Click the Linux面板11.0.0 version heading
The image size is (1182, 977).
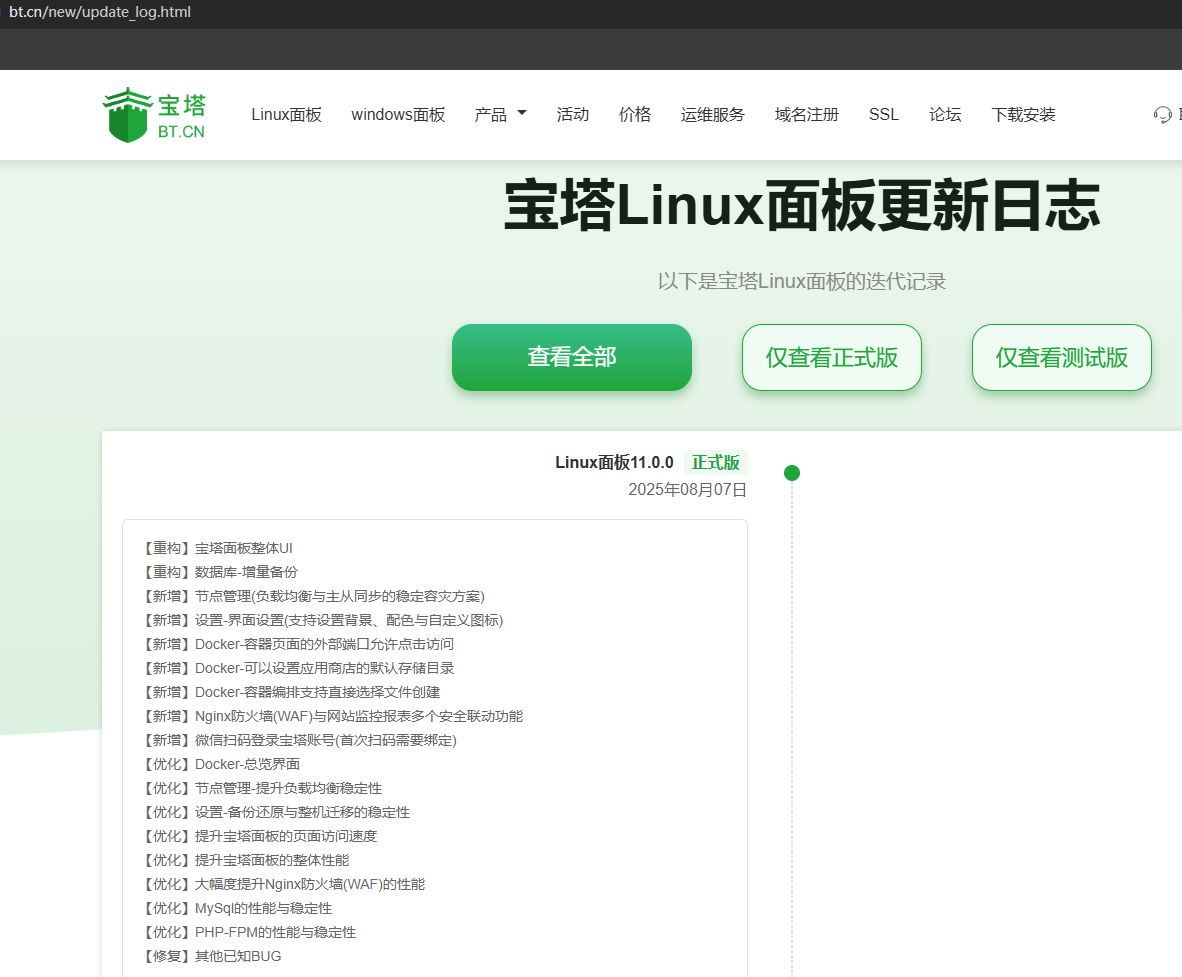[615, 462]
